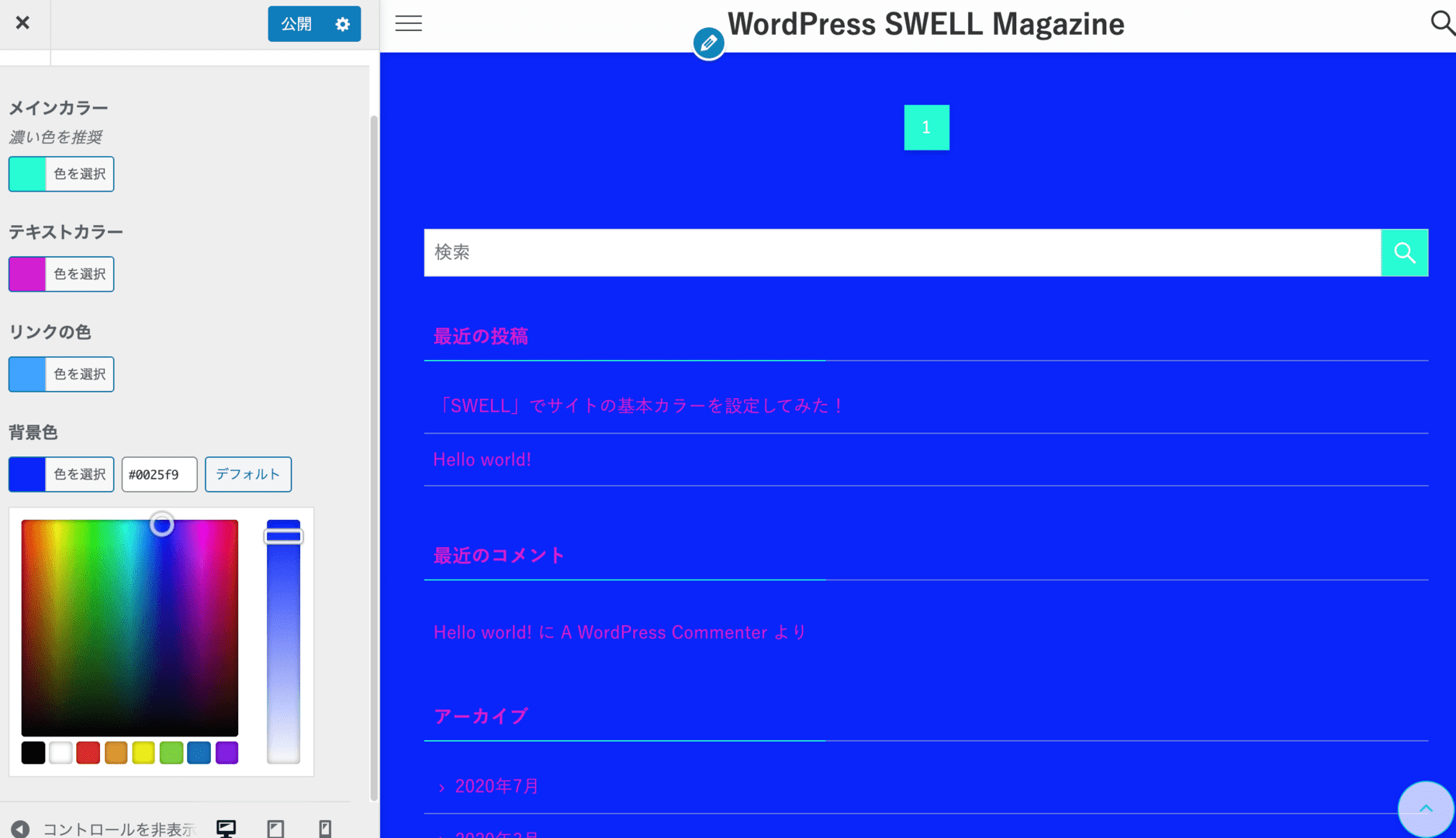Click the pencil edit shortcut icon
The image size is (1456, 838).
[x=708, y=43]
